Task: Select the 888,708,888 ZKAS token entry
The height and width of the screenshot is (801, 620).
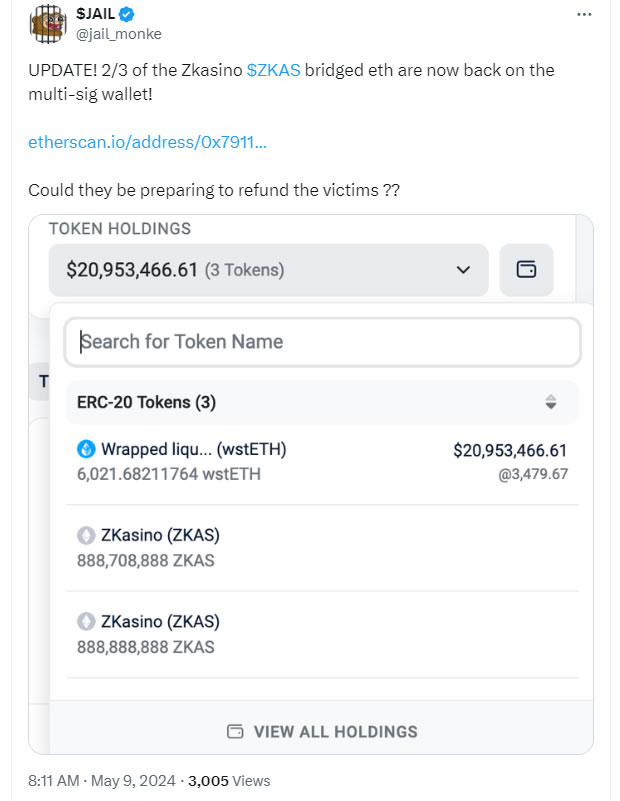Action: [x=322, y=548]
